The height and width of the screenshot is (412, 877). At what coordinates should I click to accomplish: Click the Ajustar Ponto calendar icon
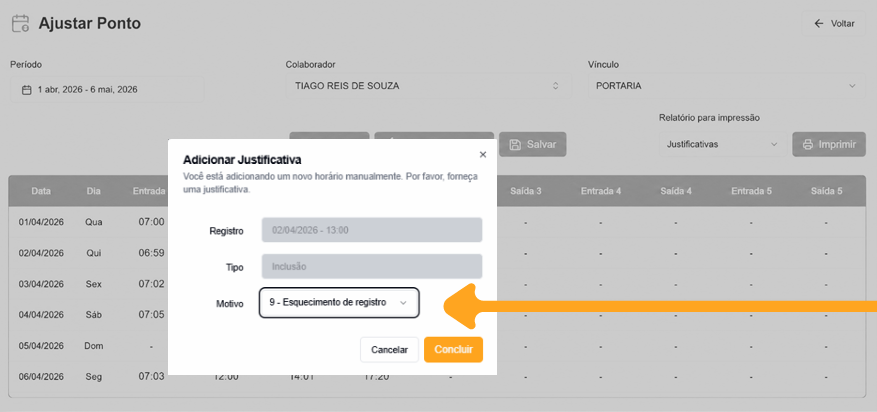(21, 23)
